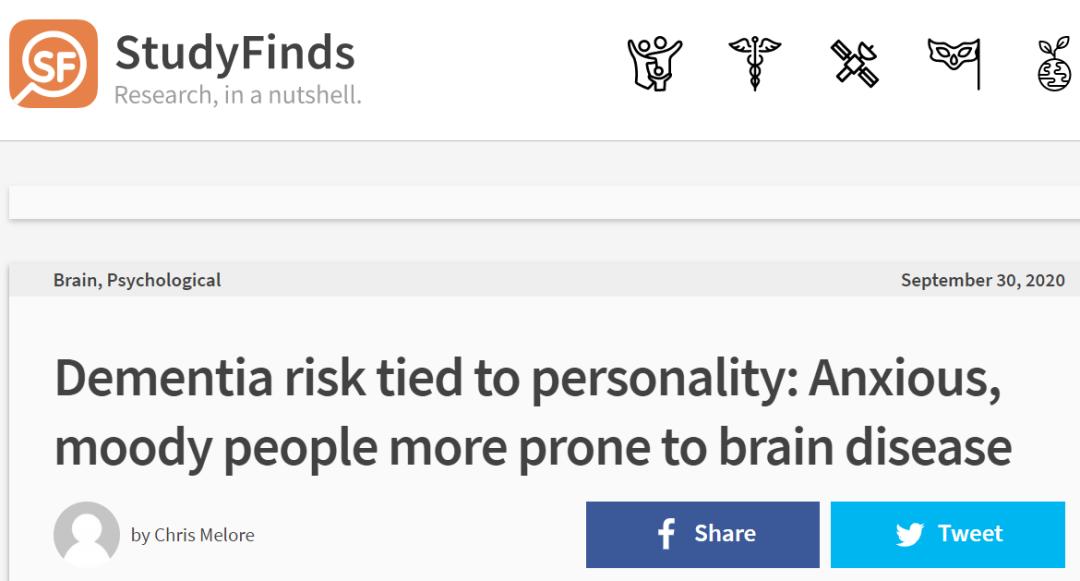Image resolution: width=1080 pixels, height=581 pixels.
Task: Open the satellite science category icon
Action: 855,63
